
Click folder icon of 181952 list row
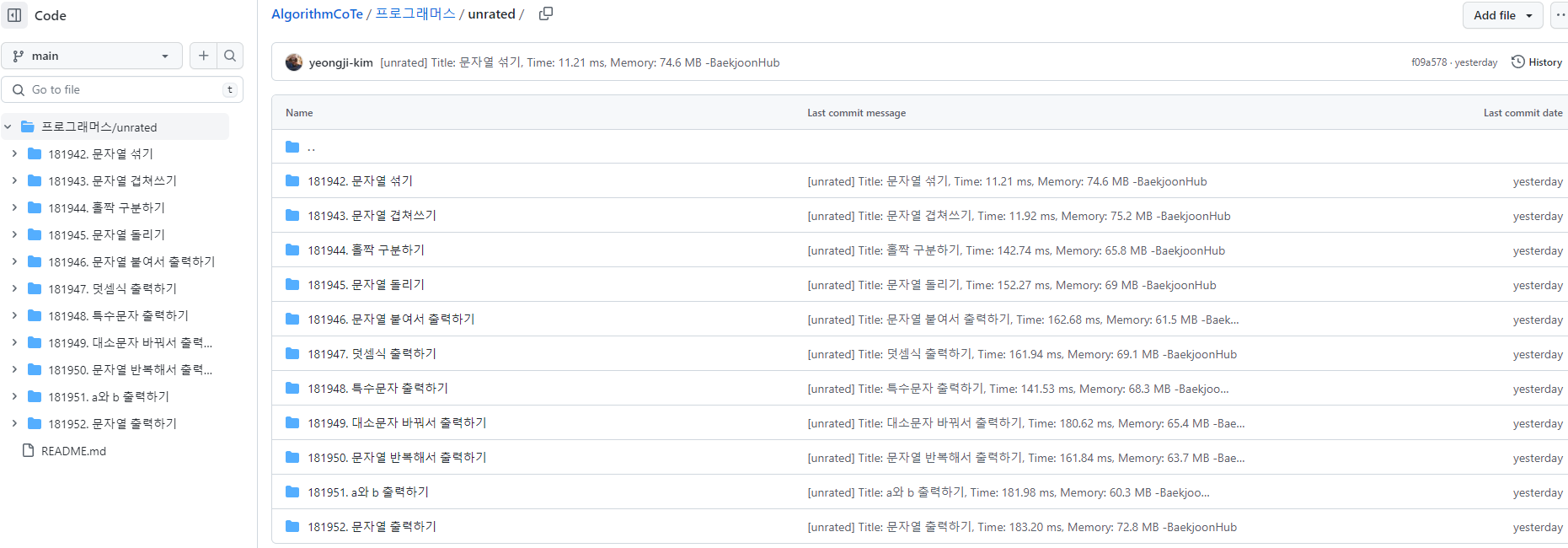click(292, 527)
